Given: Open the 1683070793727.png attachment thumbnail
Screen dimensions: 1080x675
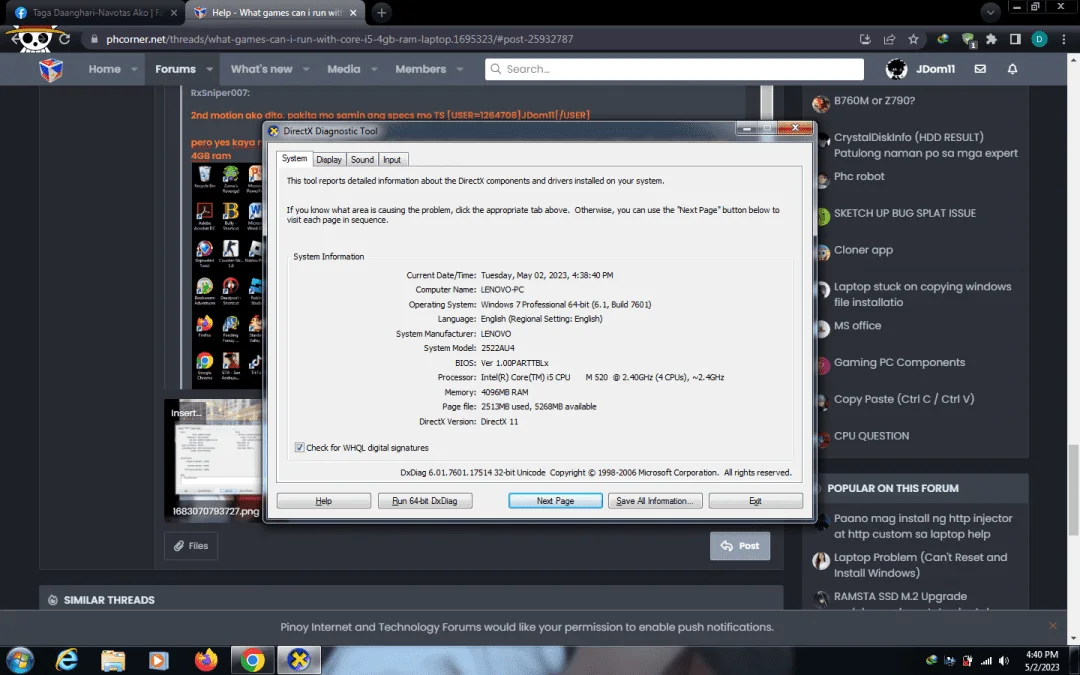Looking at the screenshot, I should [x=214, y=460].
